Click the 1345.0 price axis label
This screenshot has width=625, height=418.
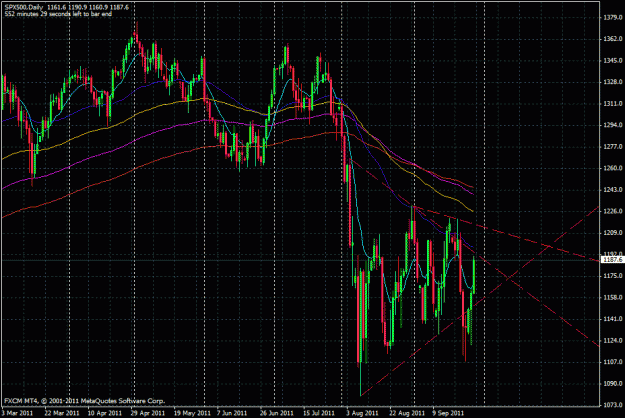[x=613, y=61]
